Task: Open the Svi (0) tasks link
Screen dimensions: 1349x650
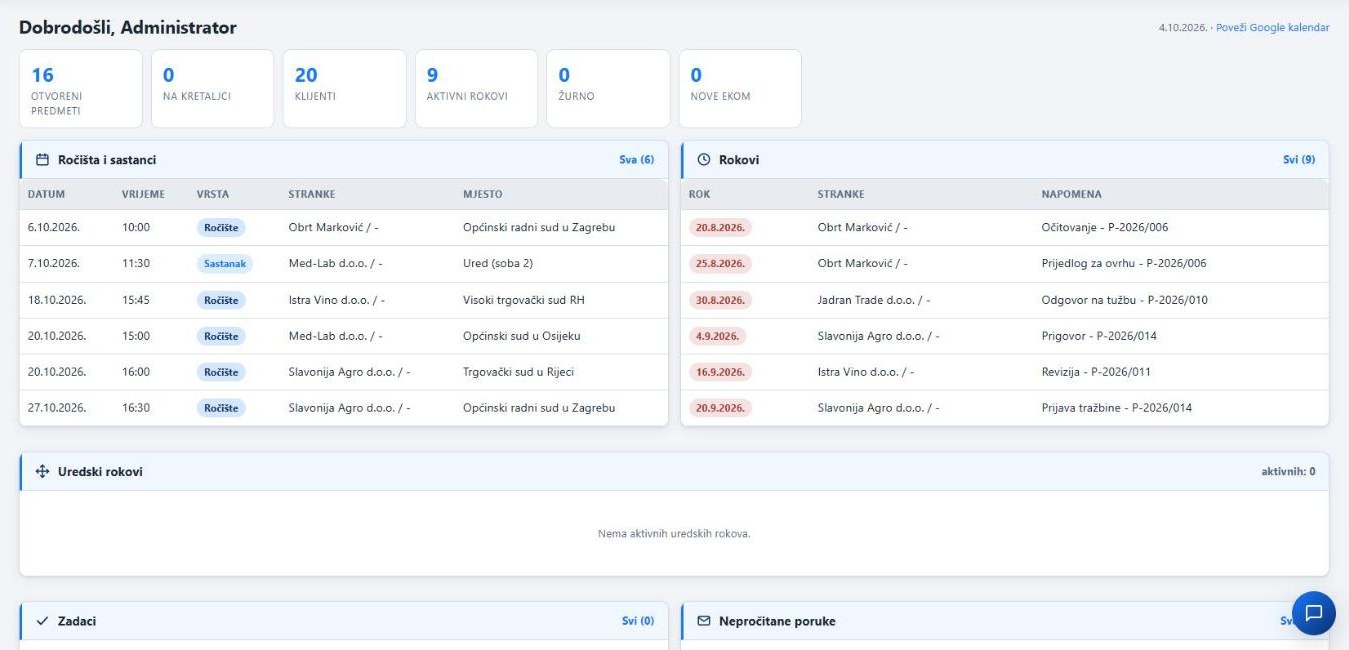Action: click(638, 621)
